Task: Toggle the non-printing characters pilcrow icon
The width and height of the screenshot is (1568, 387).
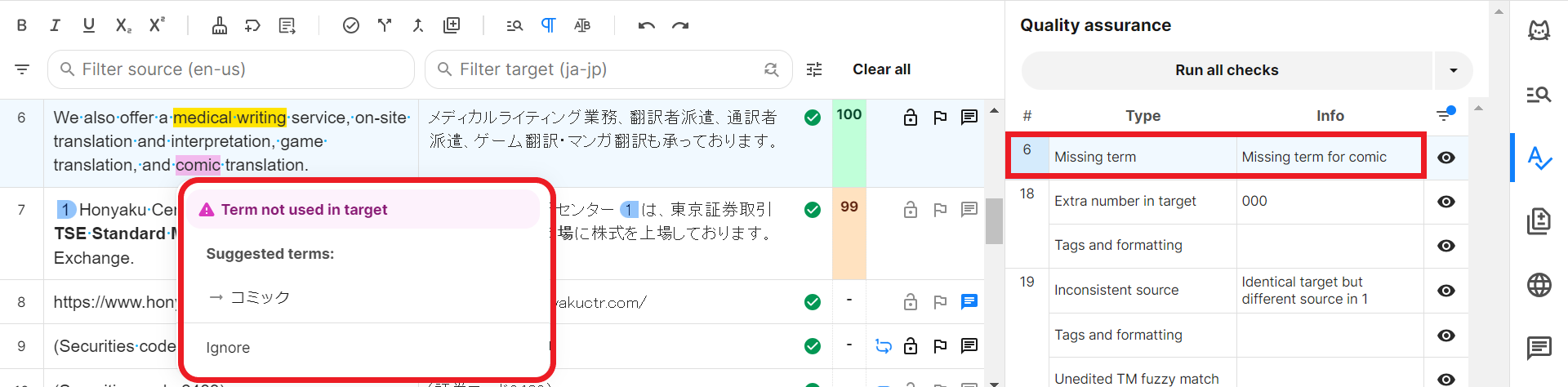Action: pyautogui.click(x=549, y=25)
